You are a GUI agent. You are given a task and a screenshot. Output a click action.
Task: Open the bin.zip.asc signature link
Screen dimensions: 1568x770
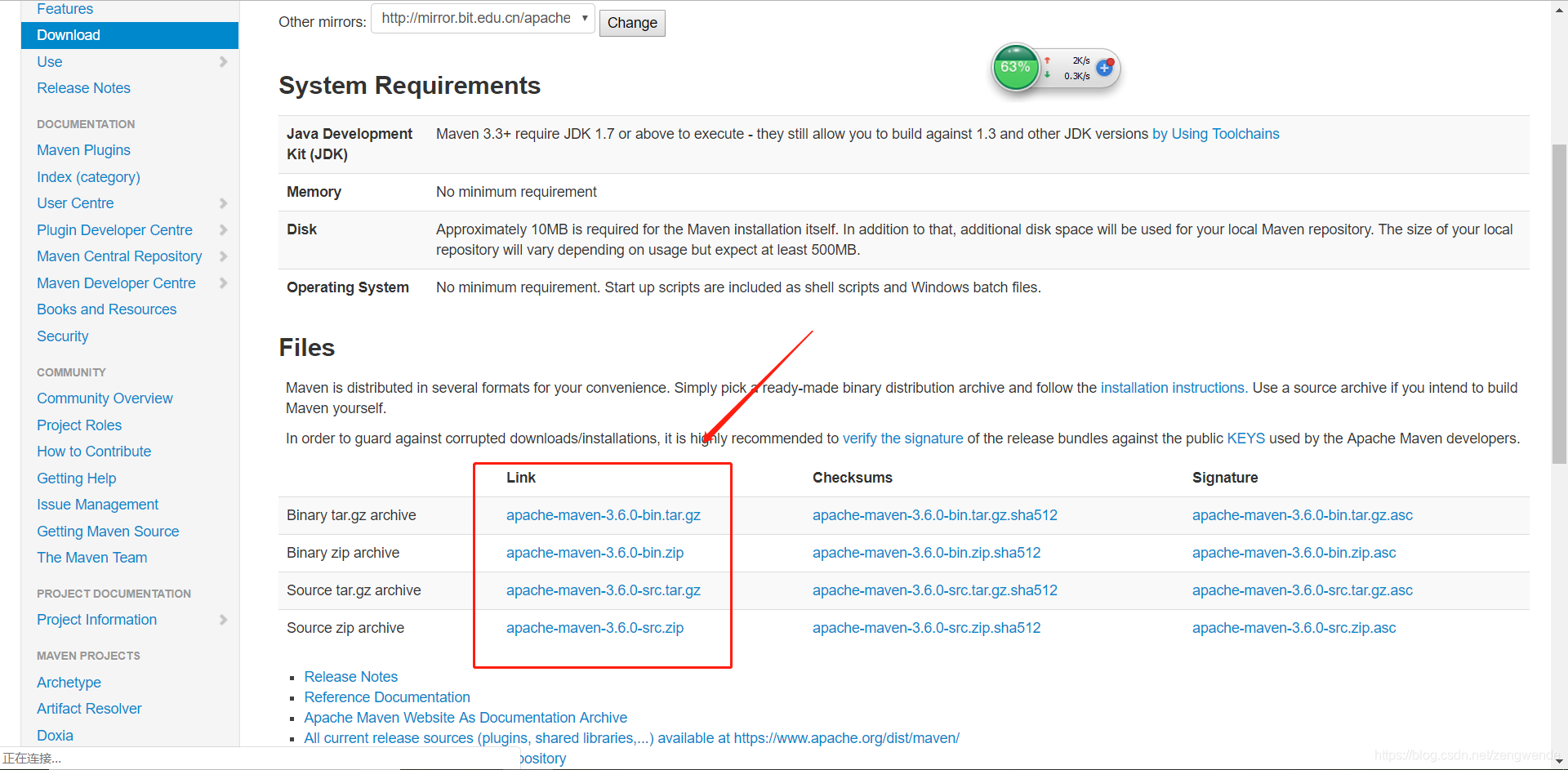(1294, 553)
